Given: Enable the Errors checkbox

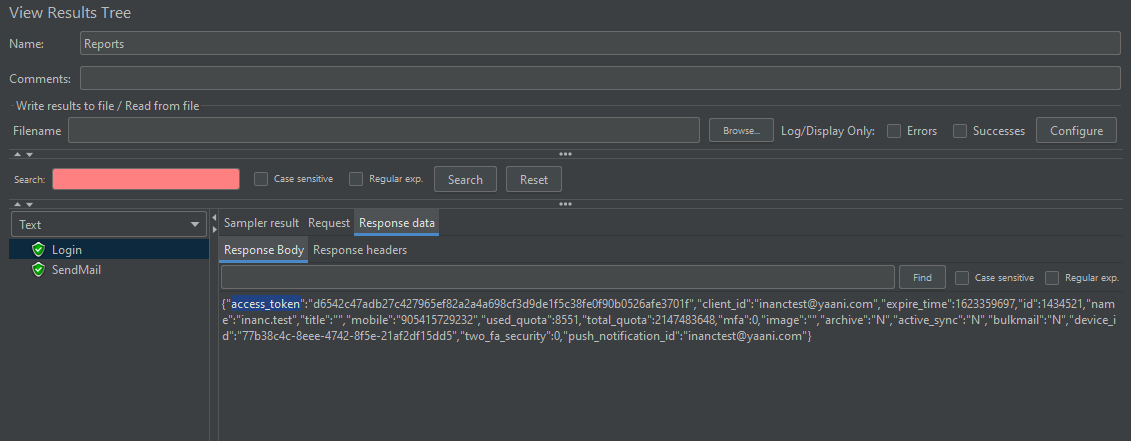Looking at the screenshot, I should click(894, 131).
